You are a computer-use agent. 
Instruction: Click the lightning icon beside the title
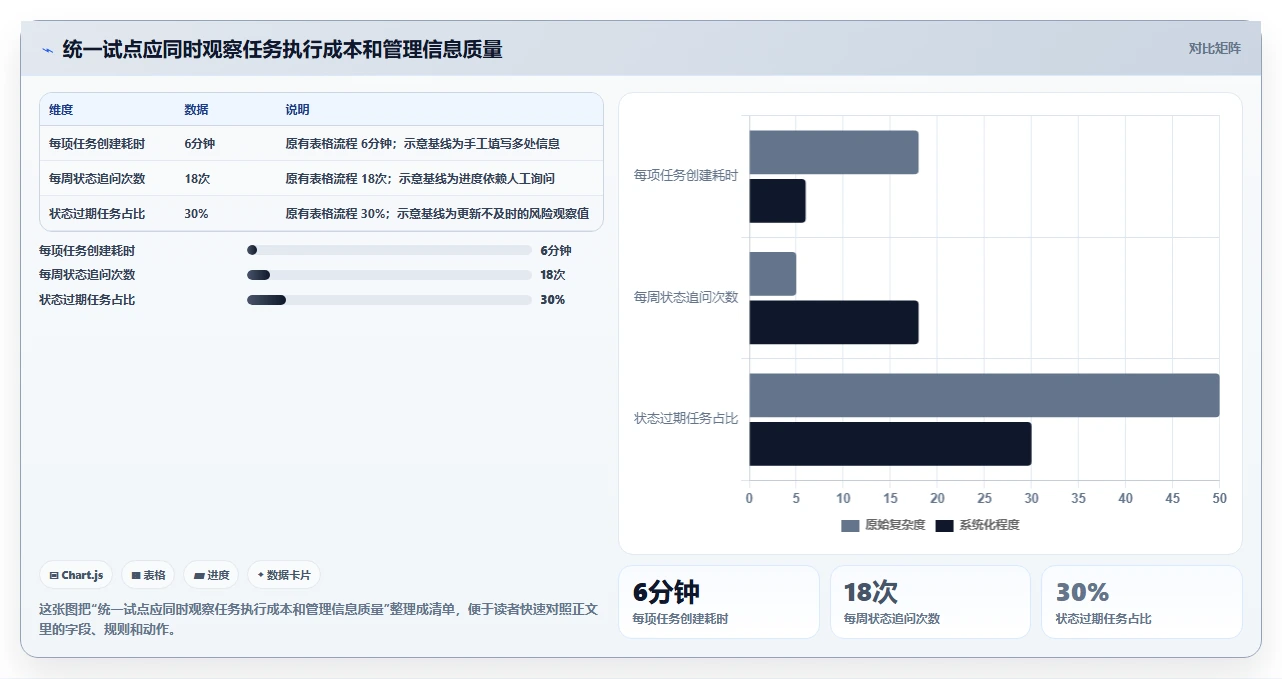pyautogui.click(x=47, y=49)
